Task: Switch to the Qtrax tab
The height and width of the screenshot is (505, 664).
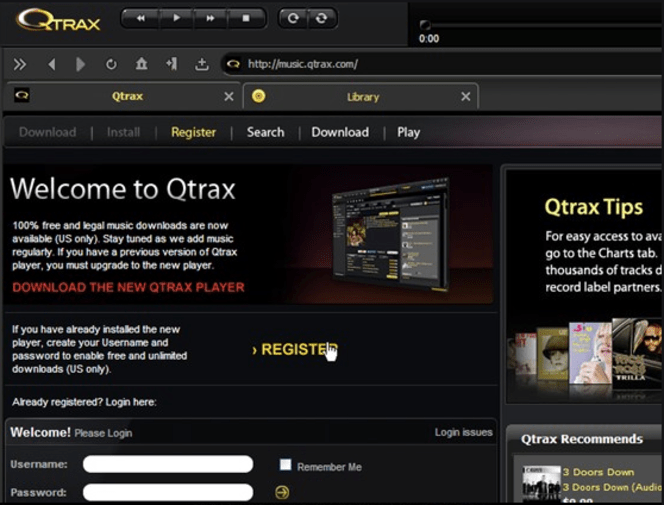Action: click(127, 97)
